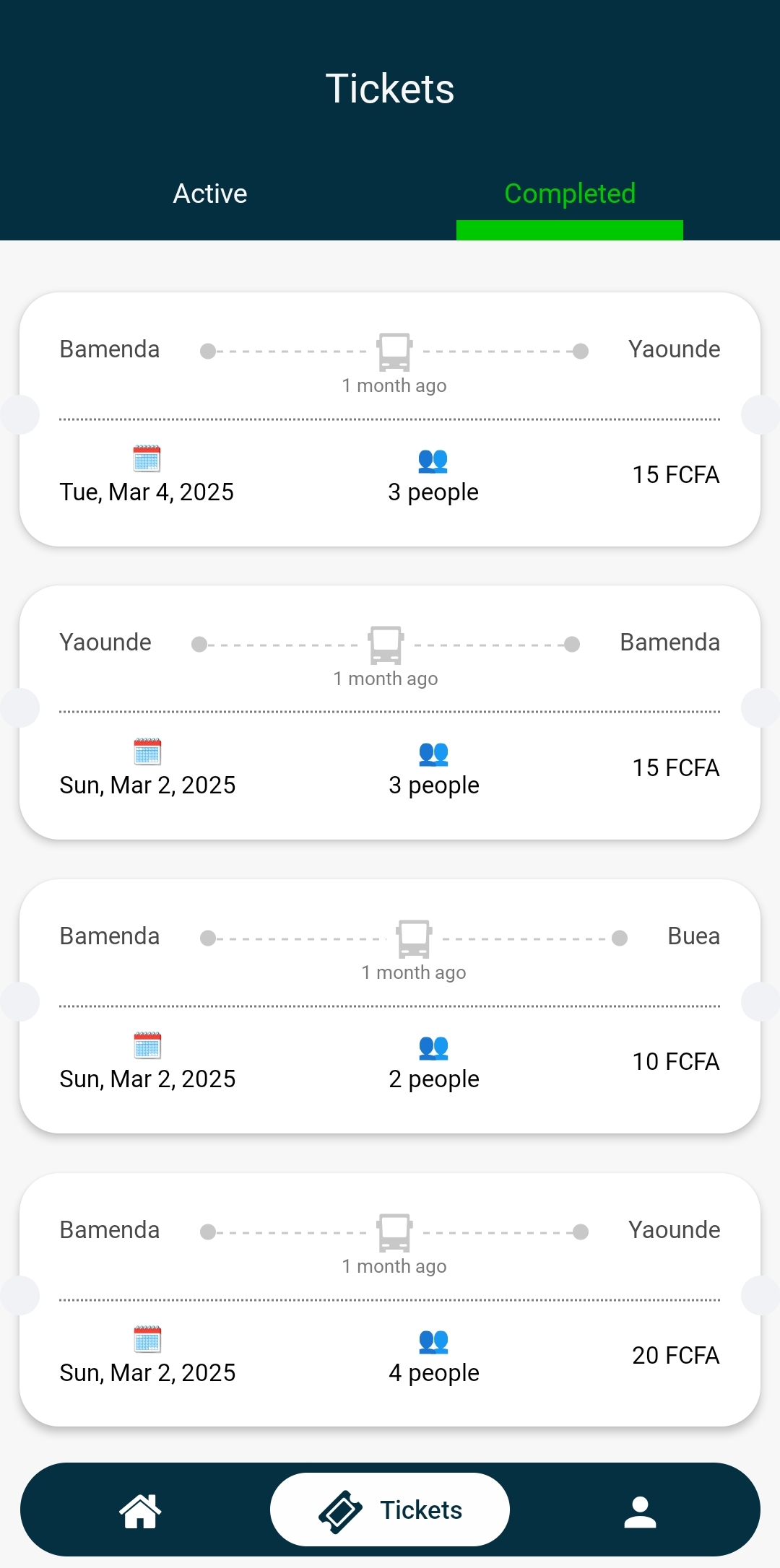
Task: Open the Home icon in bottom navigation
Action: click(x=140, y=1510)
